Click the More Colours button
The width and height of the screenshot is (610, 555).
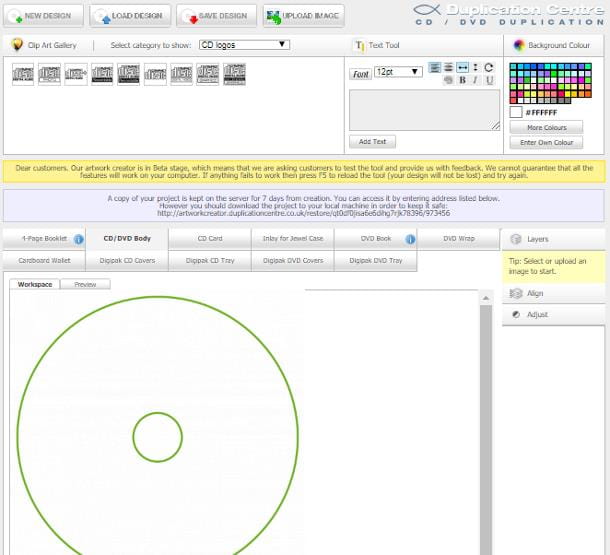point(545,128)
